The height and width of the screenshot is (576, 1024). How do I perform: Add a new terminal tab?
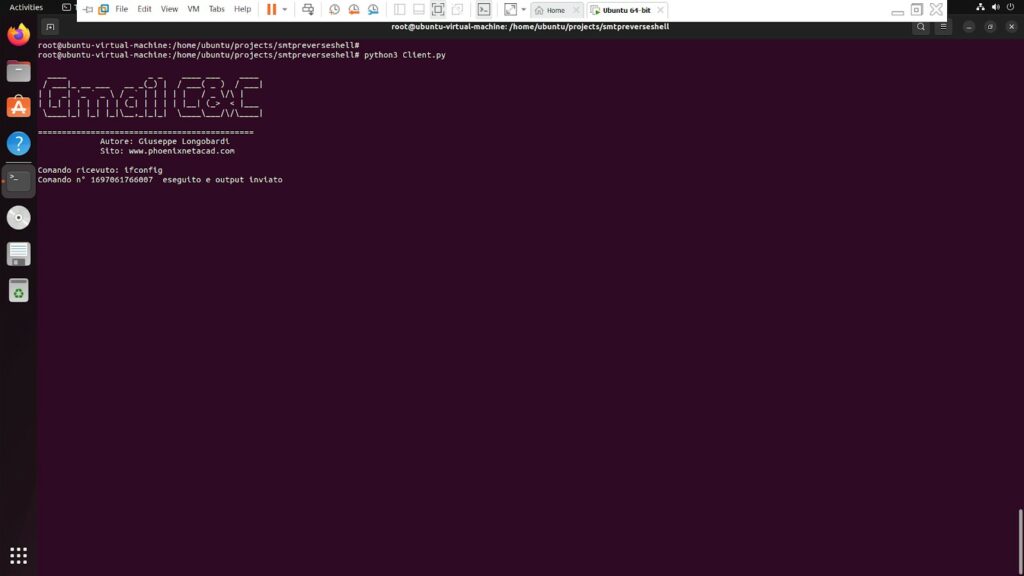pyautogui.click(x=50, y=27)
